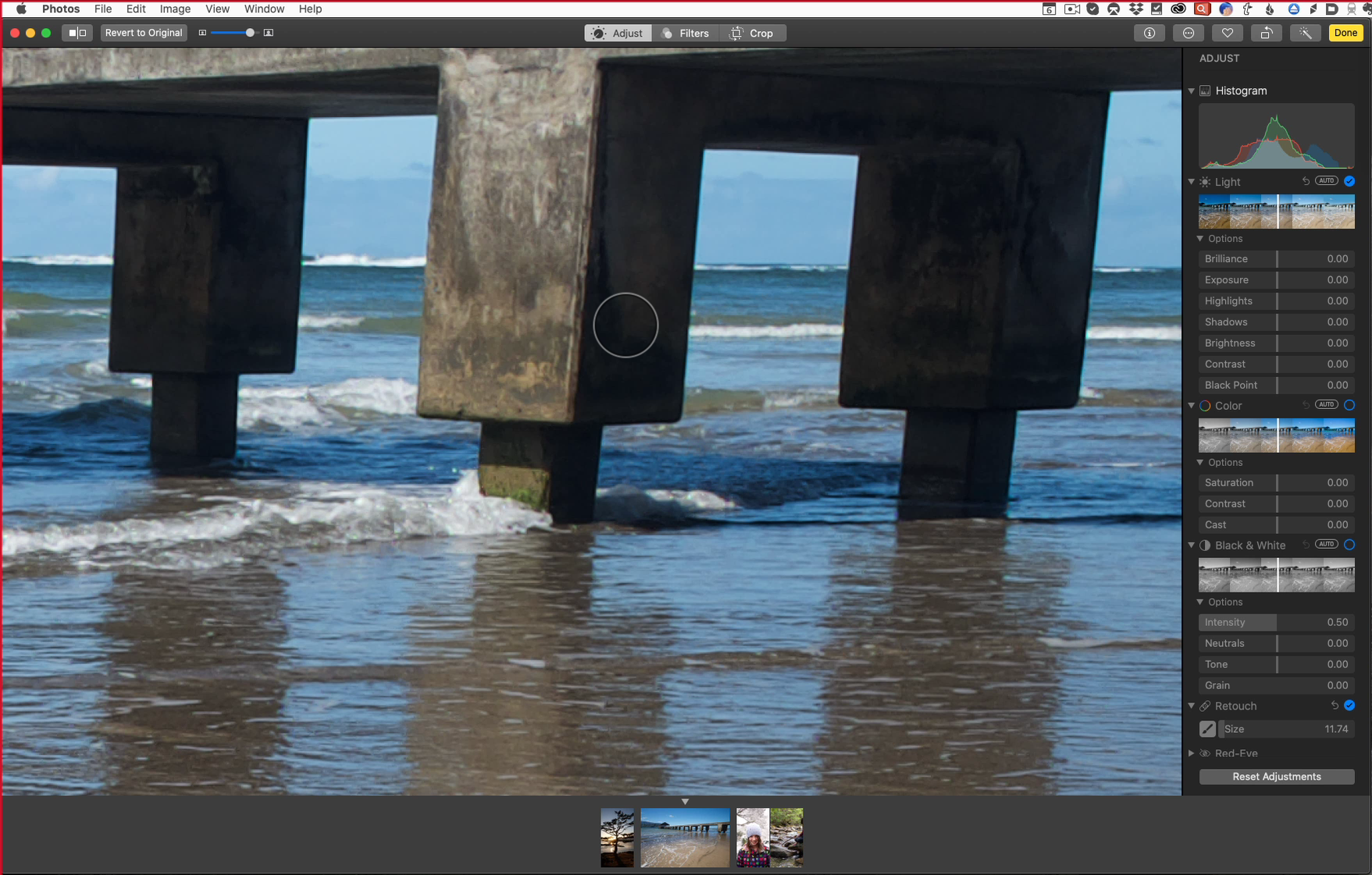This screenshot has height=875, width=1372.
Task: Click the Exposure slider
Action: [1277, 279]
